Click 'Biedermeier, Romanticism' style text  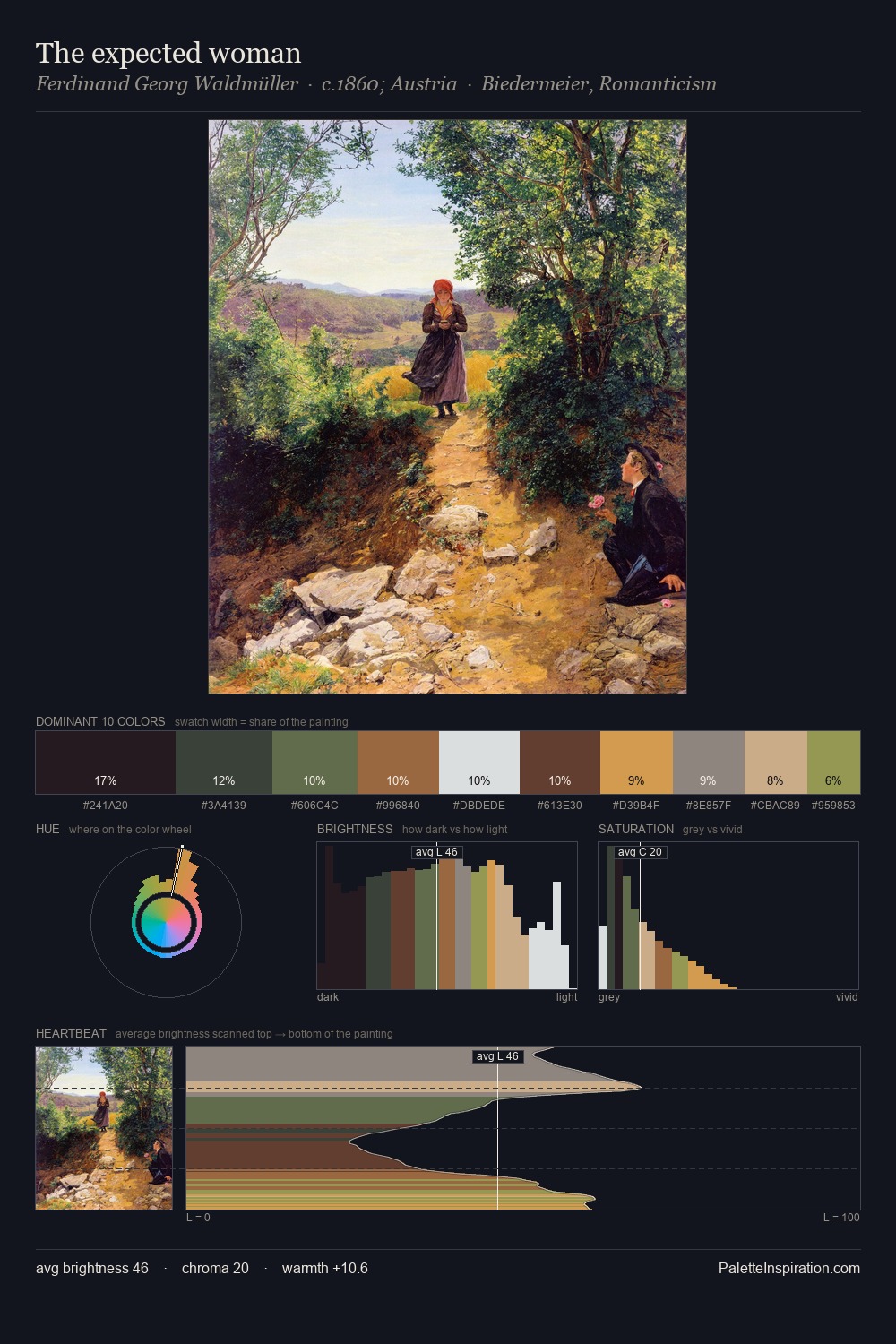(x=599, y=84)
